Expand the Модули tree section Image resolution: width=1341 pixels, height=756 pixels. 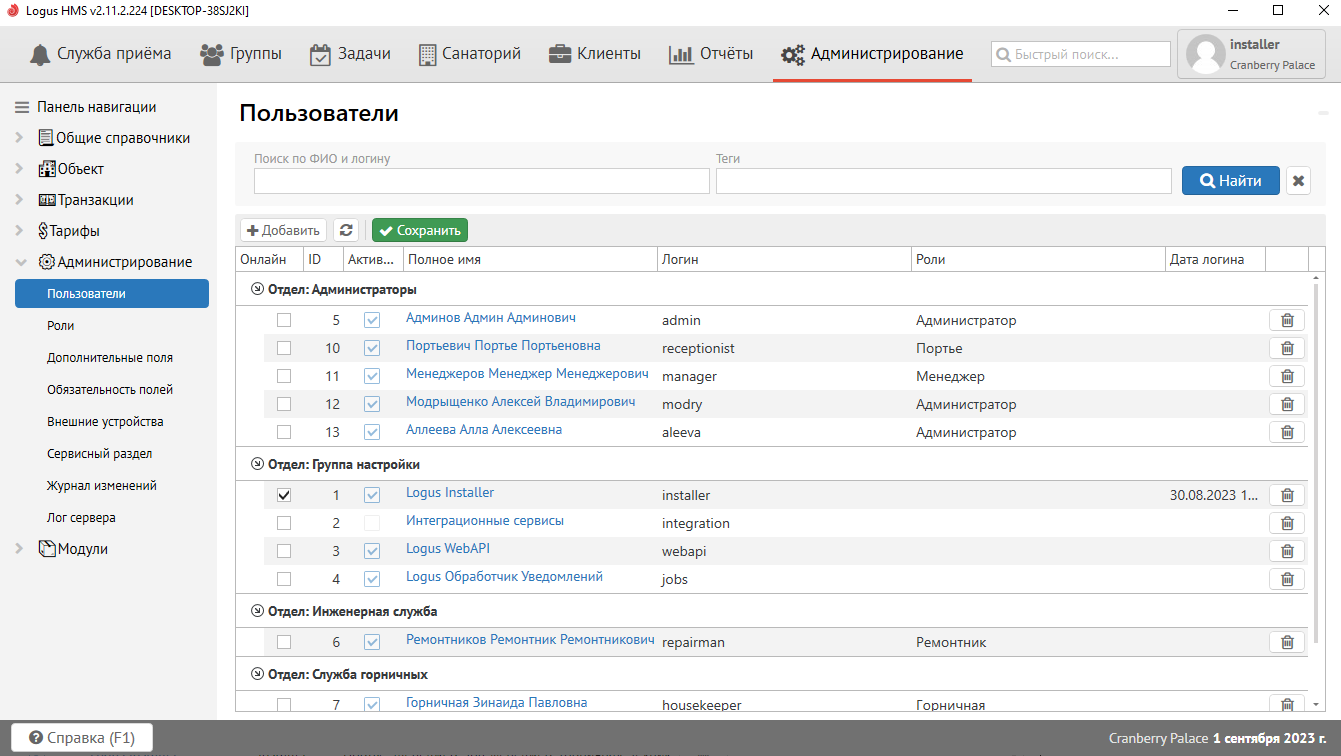coord(19,549)
